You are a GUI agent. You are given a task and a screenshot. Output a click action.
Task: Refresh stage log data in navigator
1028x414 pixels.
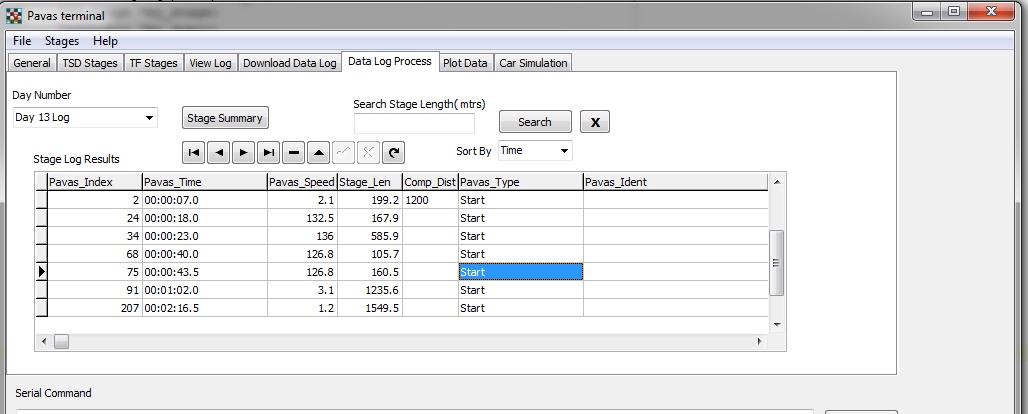[x=394, y=153]
